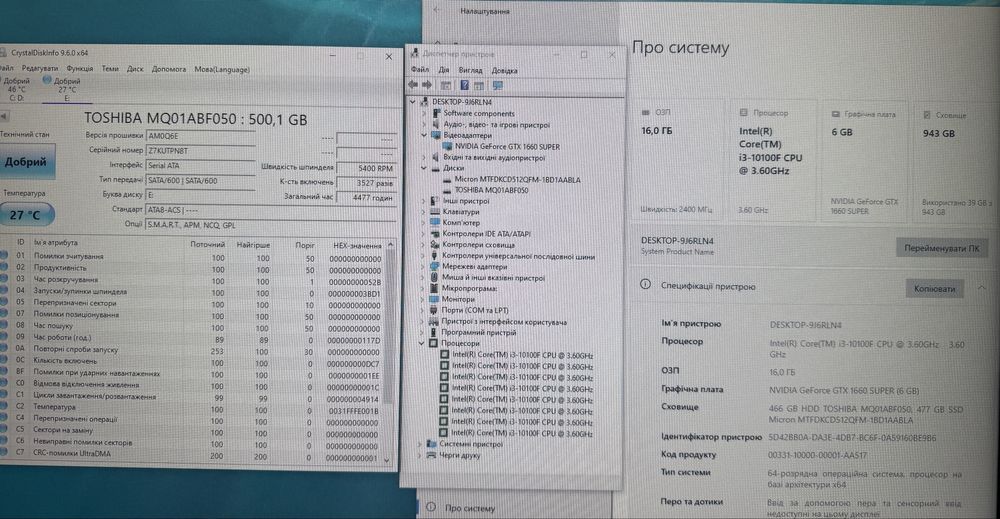Click the Процесор card icon in Settings

(x=744, y=112)
